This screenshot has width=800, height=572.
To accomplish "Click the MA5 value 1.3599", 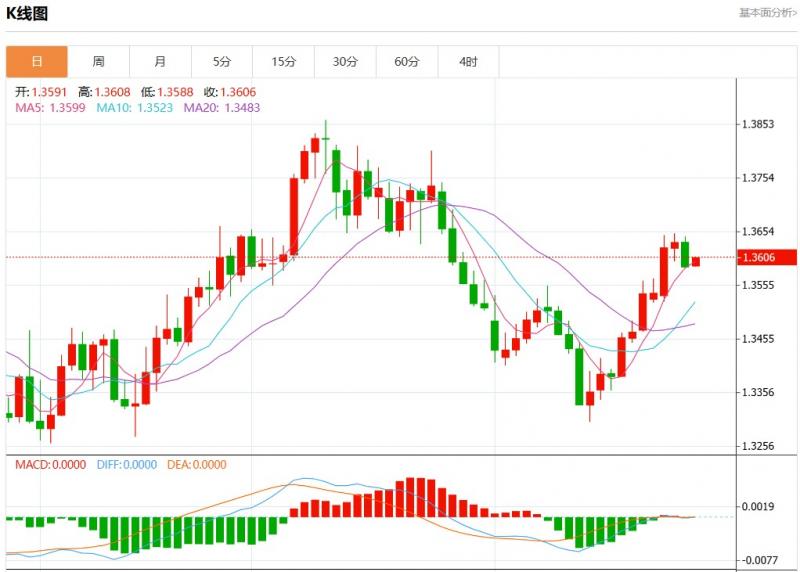I will (67, 108).
